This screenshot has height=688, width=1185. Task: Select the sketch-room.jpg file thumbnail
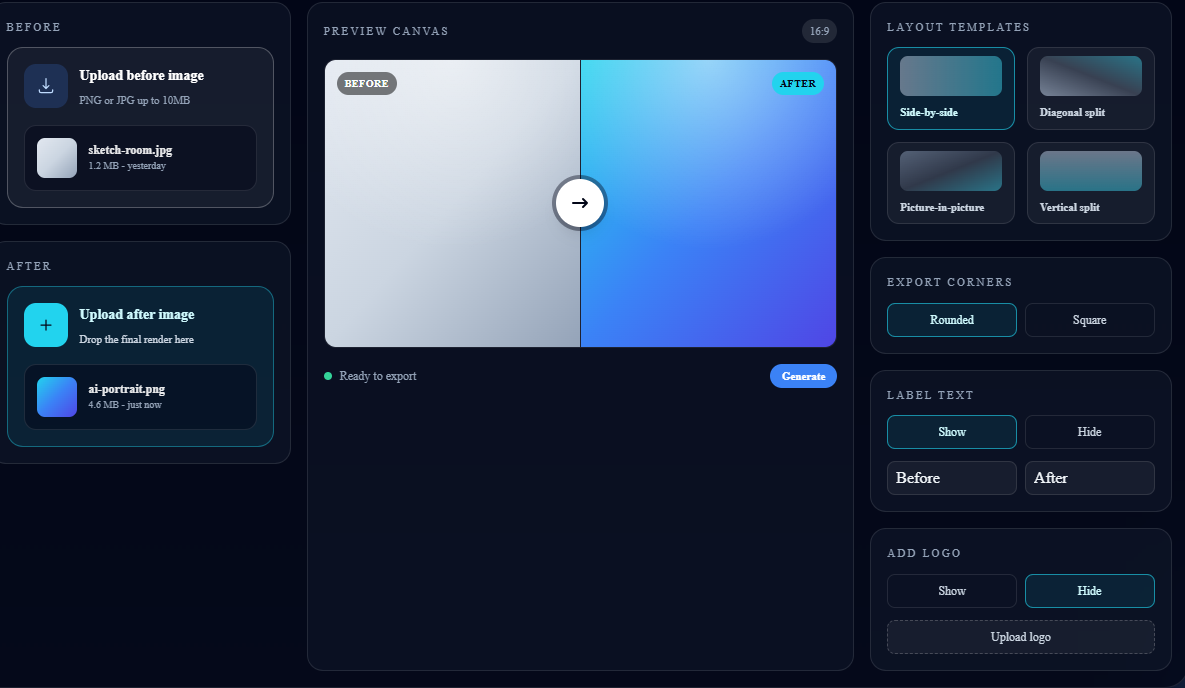(x=56, y=157)
